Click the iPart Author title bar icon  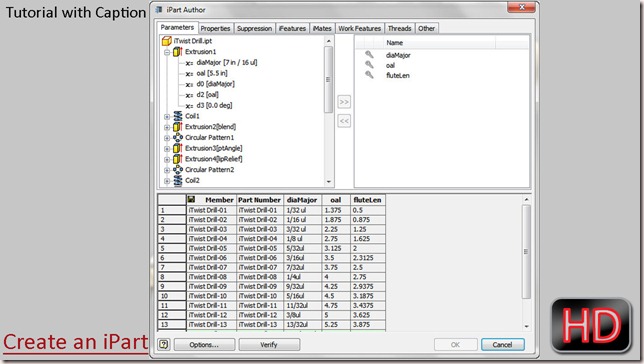point(159,9)
